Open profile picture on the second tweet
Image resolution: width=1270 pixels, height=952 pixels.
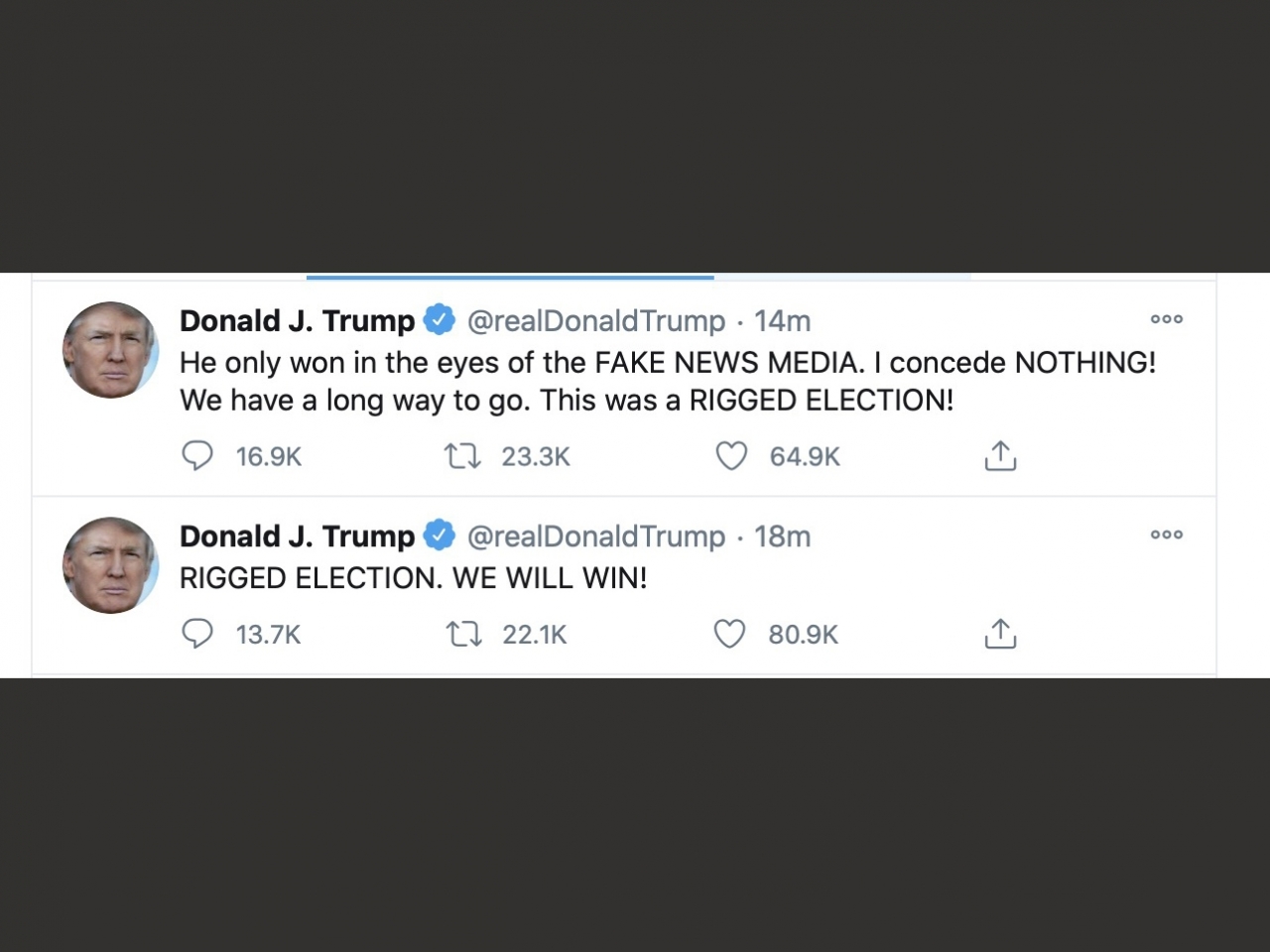point(110,565)
